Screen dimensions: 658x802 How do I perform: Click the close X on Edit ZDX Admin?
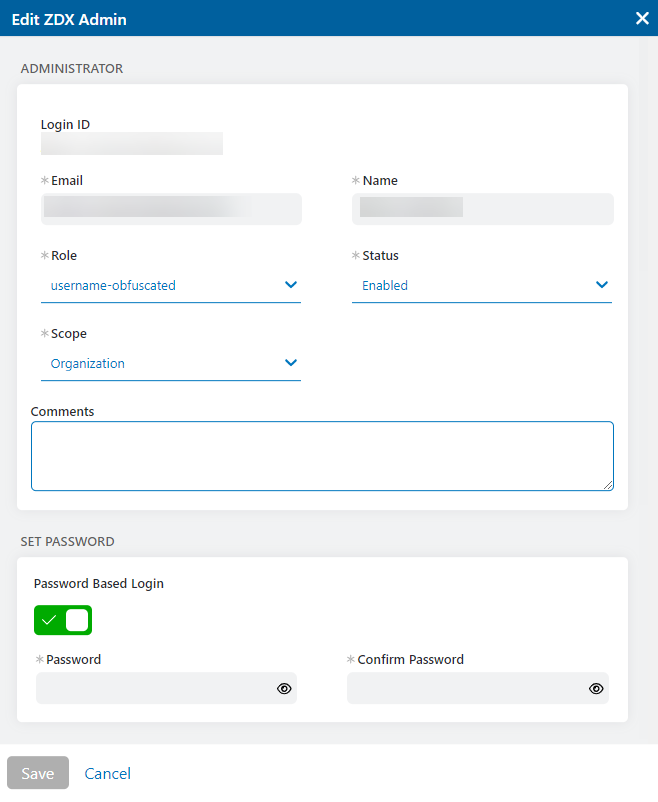(642, 18)
